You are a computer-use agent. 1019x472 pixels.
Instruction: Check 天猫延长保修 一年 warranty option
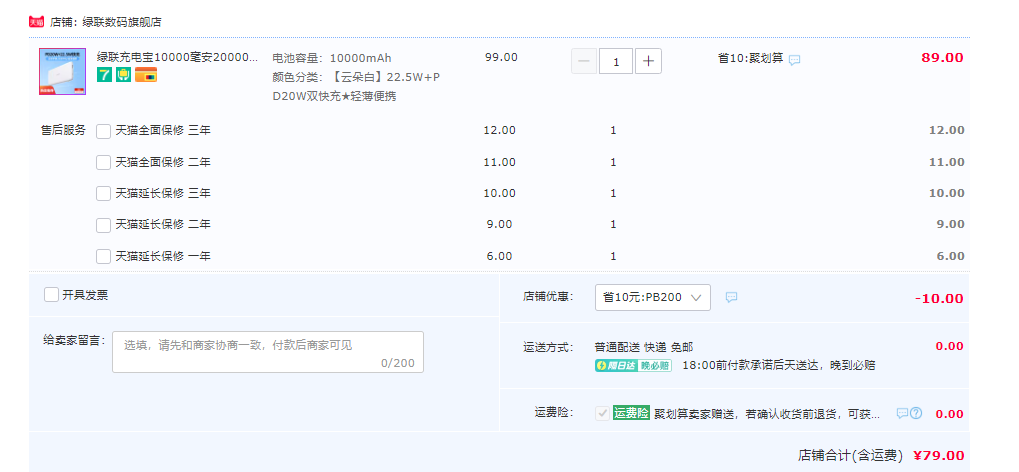(x=103, y=256)
